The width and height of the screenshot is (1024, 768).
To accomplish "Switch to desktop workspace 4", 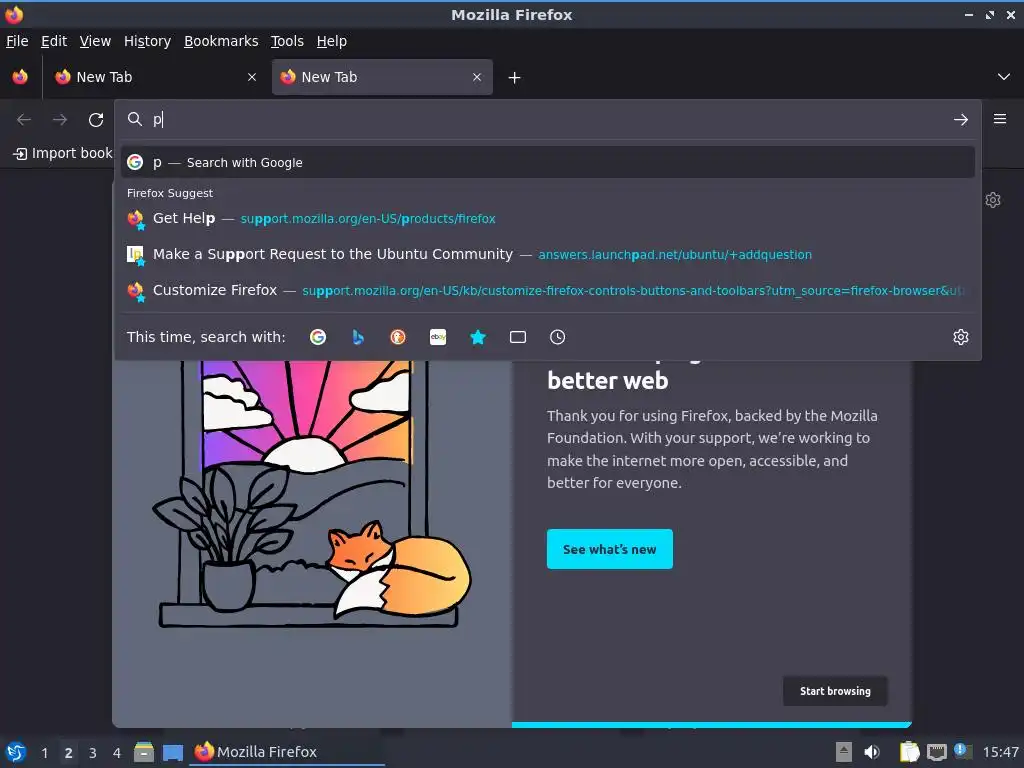I will 117,753.
